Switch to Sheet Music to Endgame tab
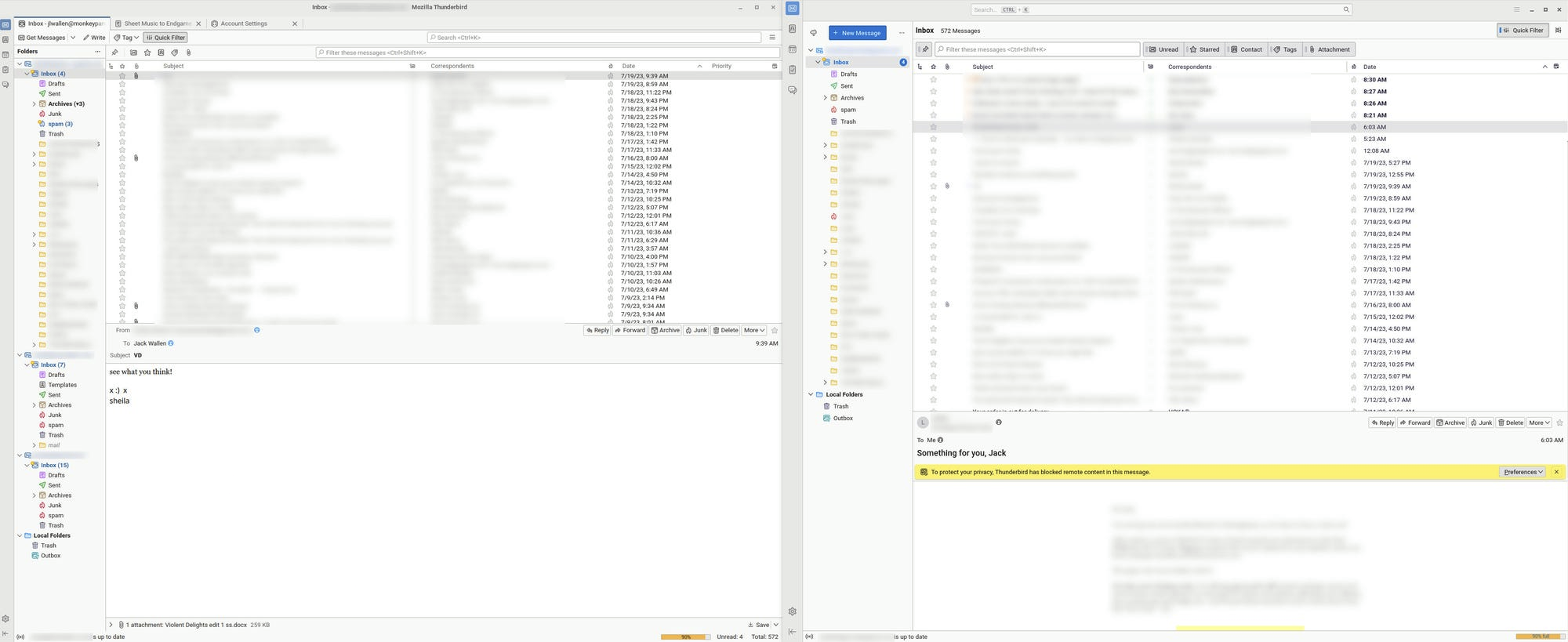The image size is (1568, 642). point(158,24)
